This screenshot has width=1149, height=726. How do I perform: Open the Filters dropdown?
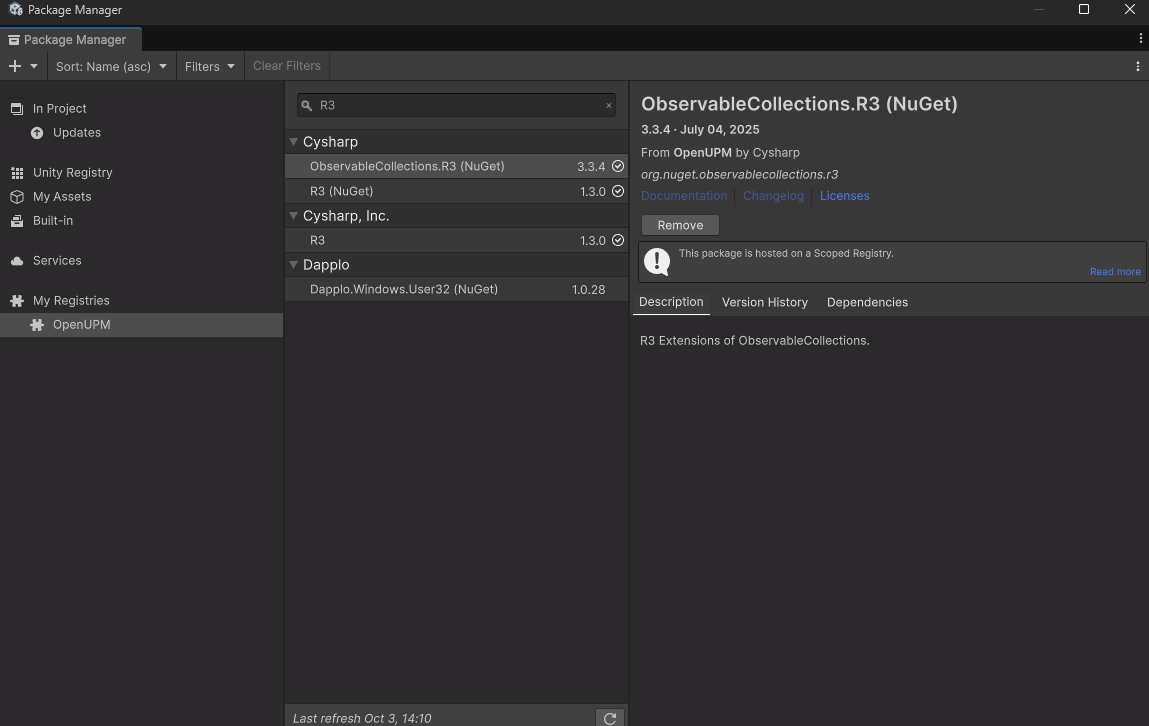210,66
